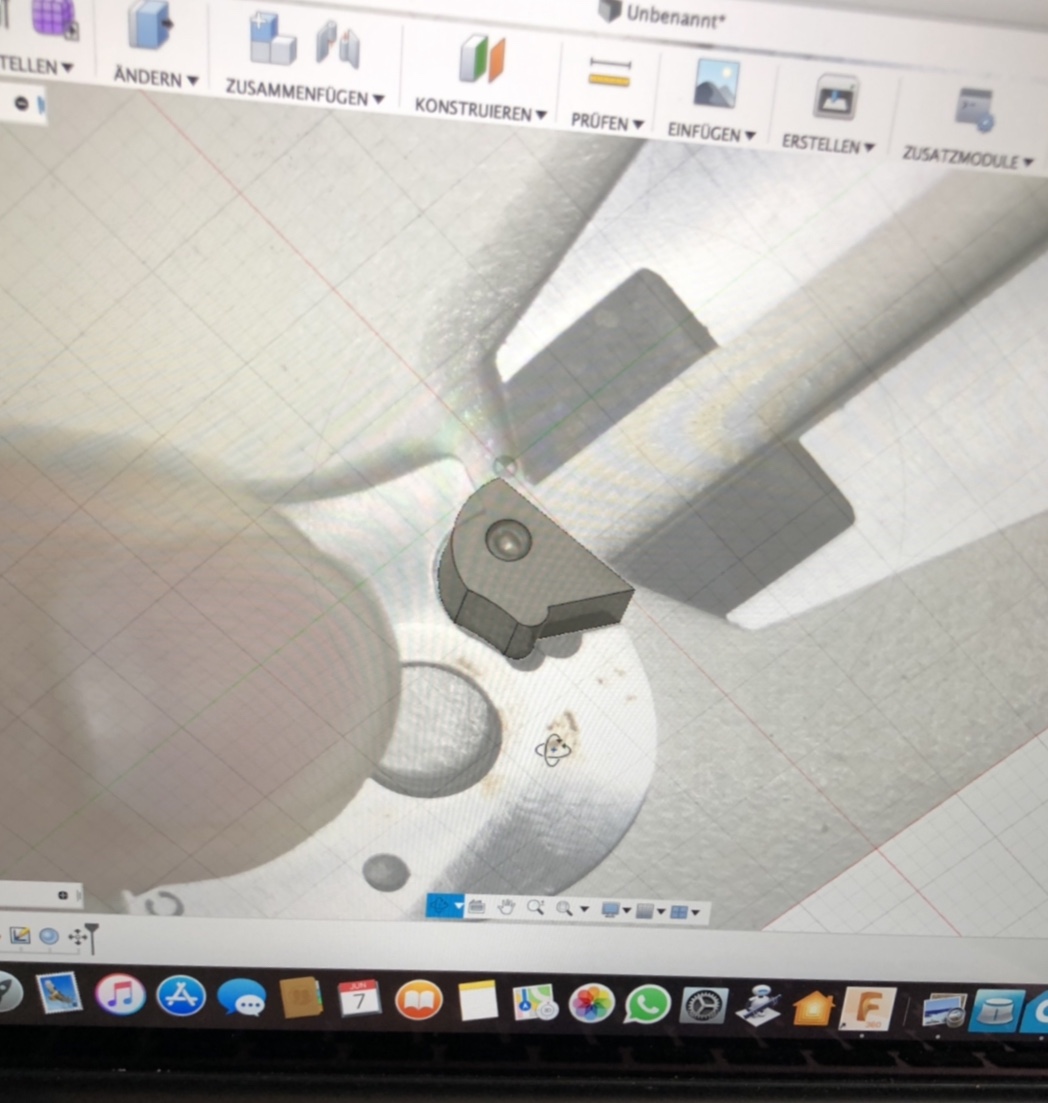Image resolution: width=1048 pixels, height=1103 pixels.
Task: Click the insert image icon above EINFÜGEN
Action: 716,86
